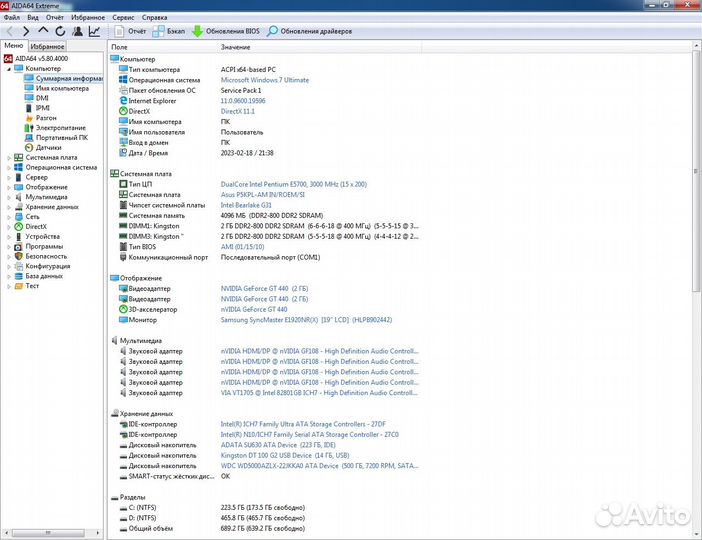Click the sidebar horizontal scrollbar
This screenshot has width=702, height=540.
pos(48,533)
